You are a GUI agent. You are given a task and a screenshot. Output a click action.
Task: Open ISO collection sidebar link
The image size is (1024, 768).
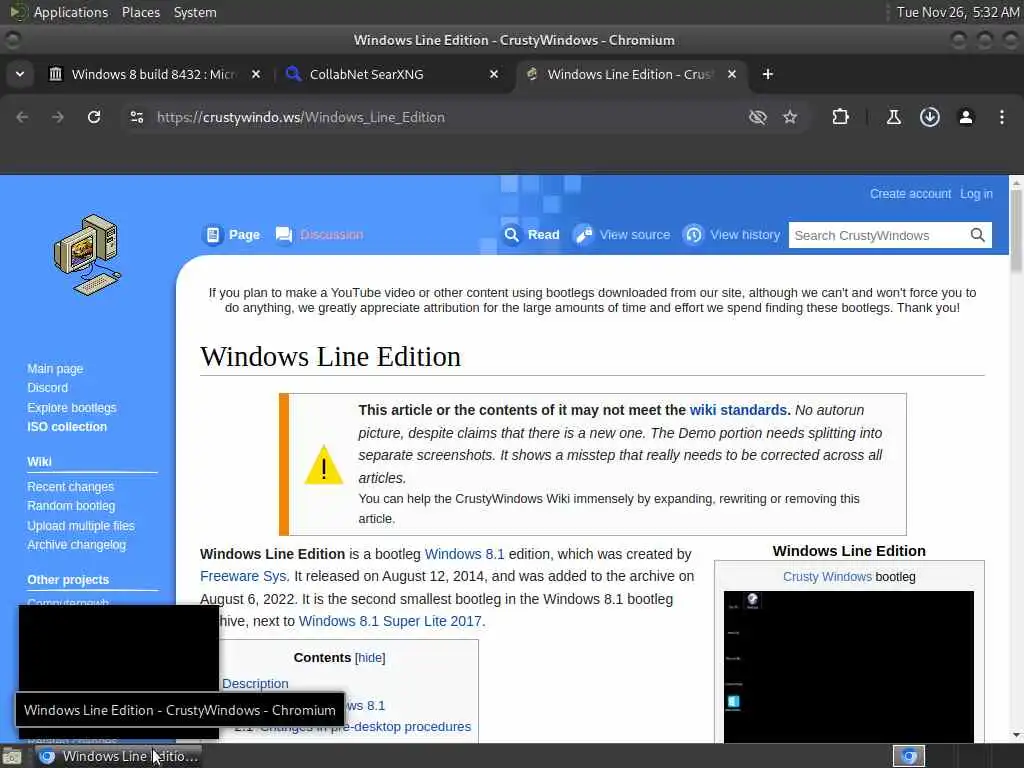coord(67,427)
